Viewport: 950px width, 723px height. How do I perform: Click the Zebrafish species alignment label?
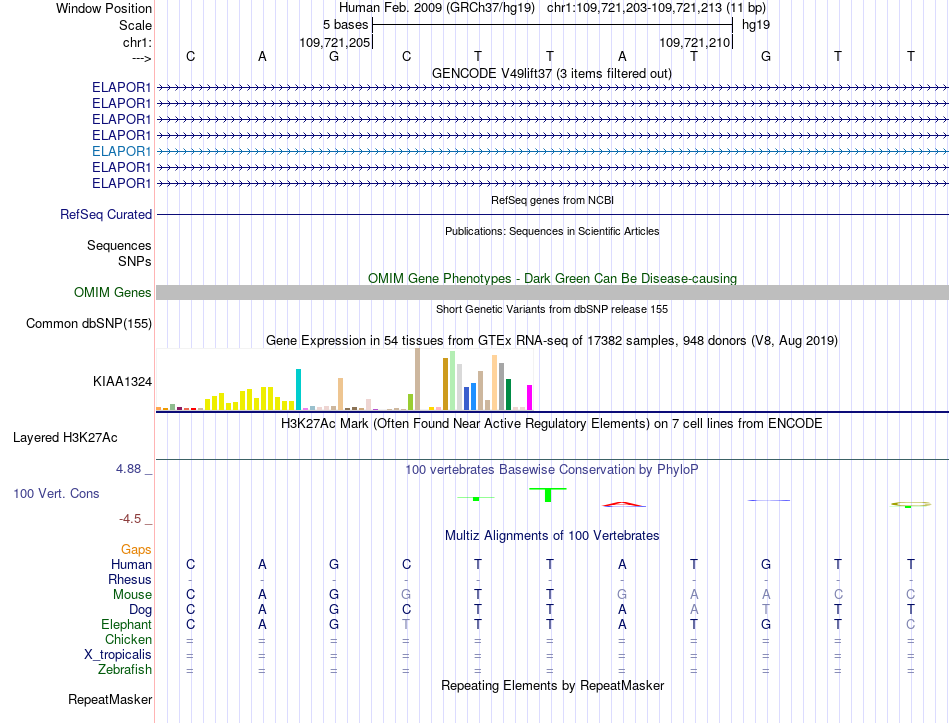(x=125, y=670)
